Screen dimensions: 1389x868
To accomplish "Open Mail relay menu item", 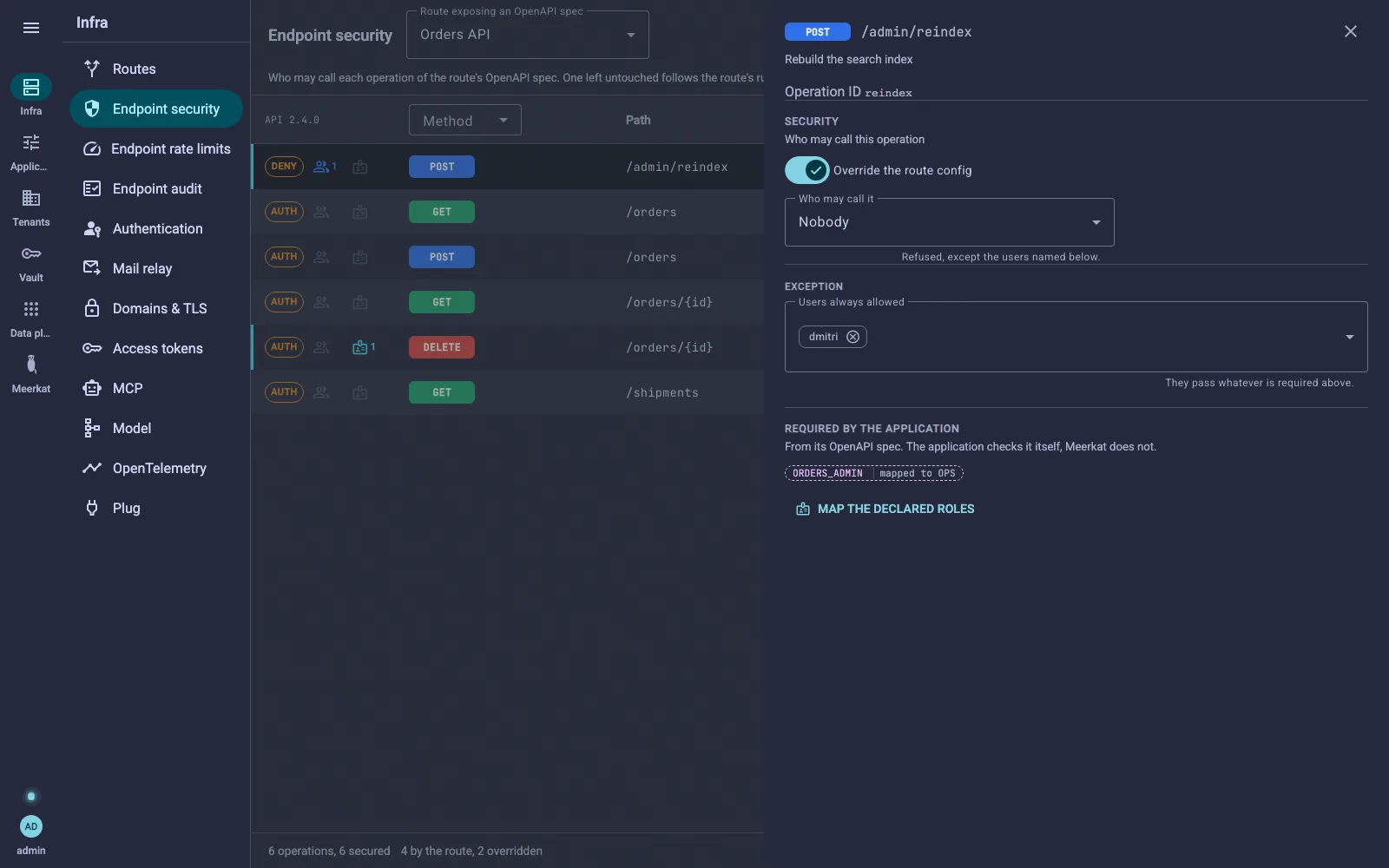I will tap(156, 268).
